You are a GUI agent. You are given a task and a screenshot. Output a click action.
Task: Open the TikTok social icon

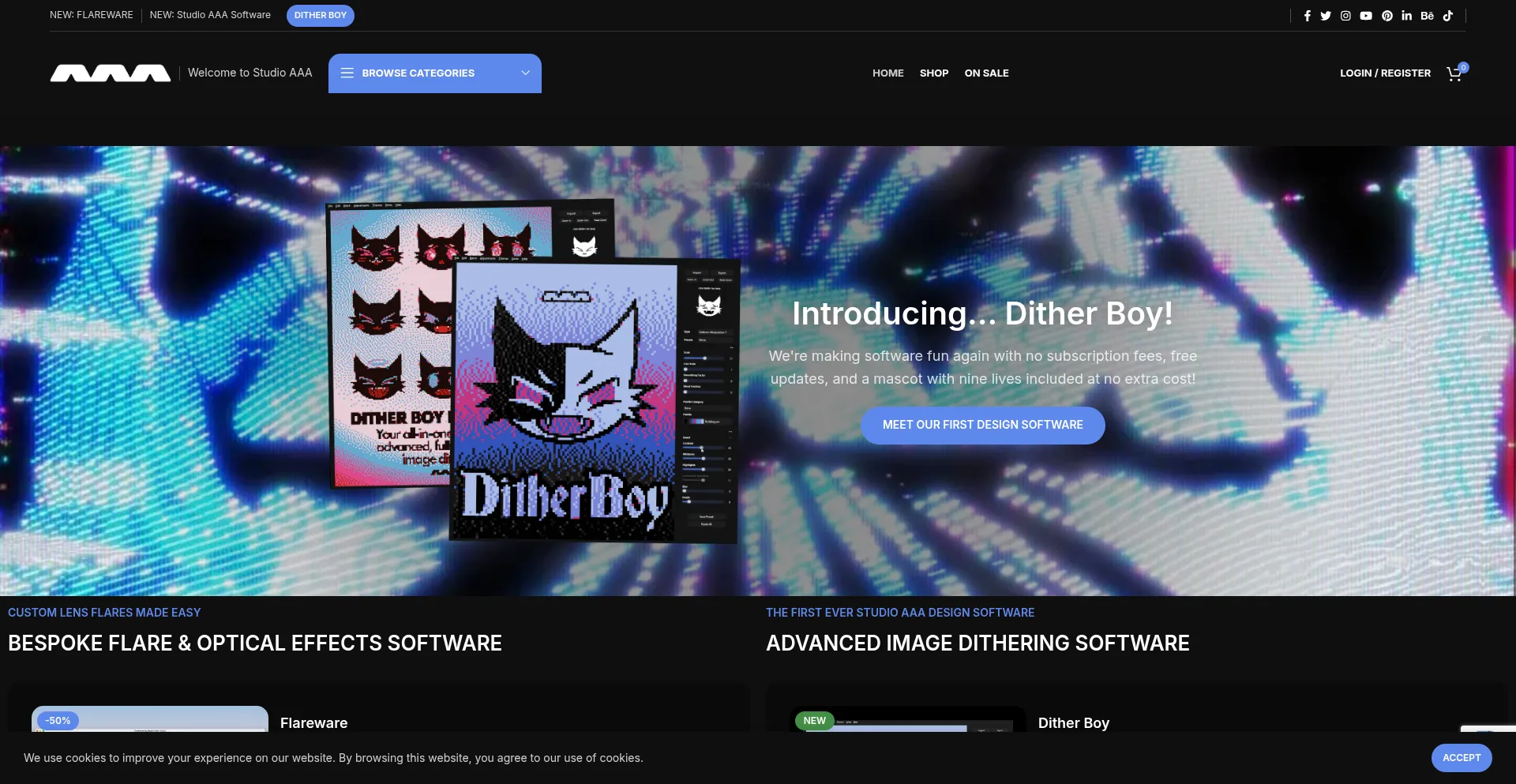1448,16
